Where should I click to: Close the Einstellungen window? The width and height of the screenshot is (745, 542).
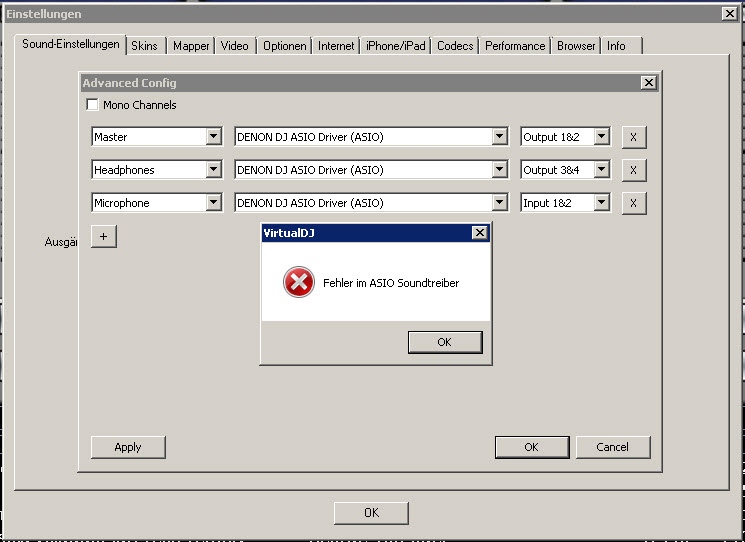coord(730,14)
